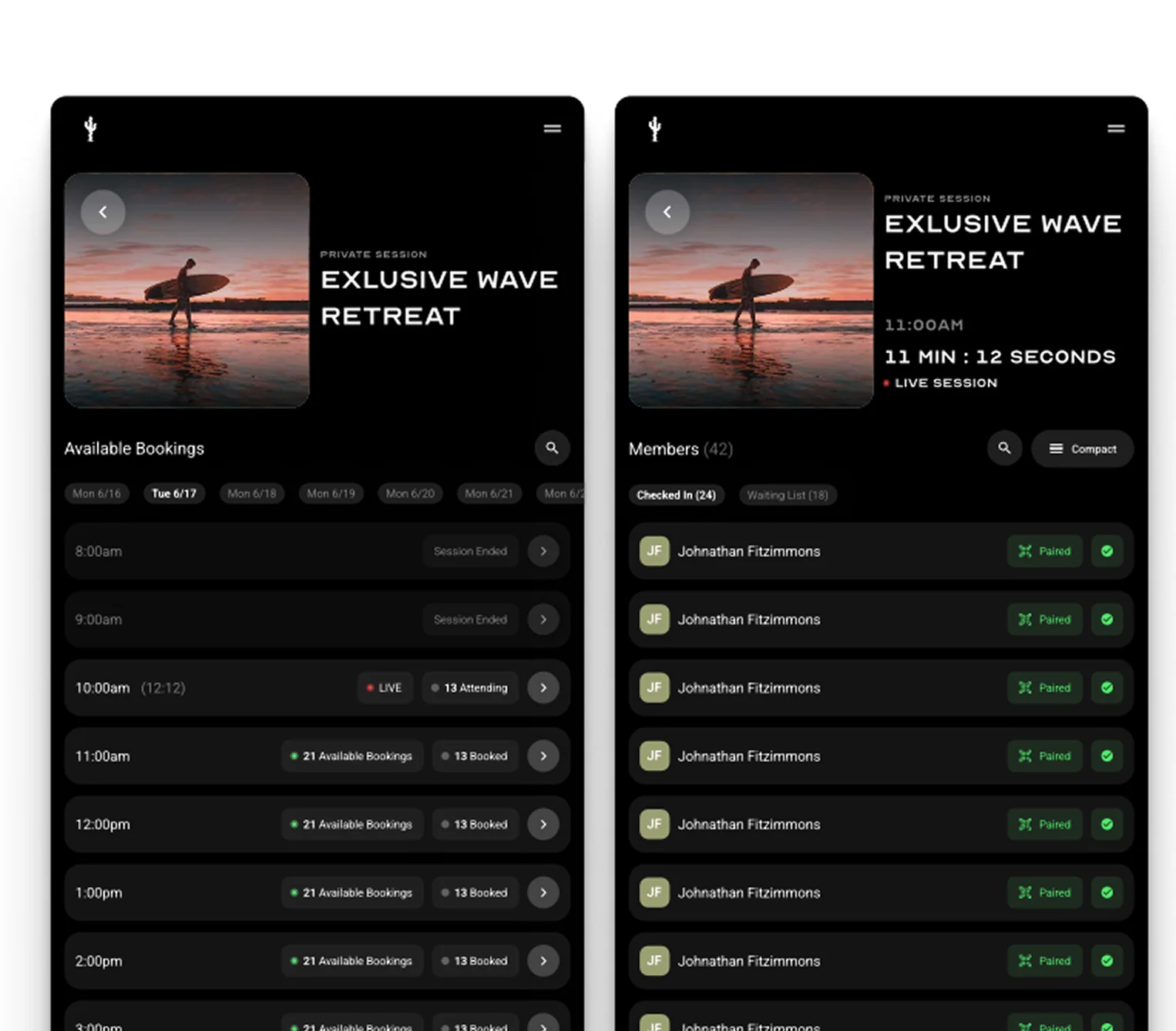Click 13 Booked on 1:00pm row

[475, 892]
